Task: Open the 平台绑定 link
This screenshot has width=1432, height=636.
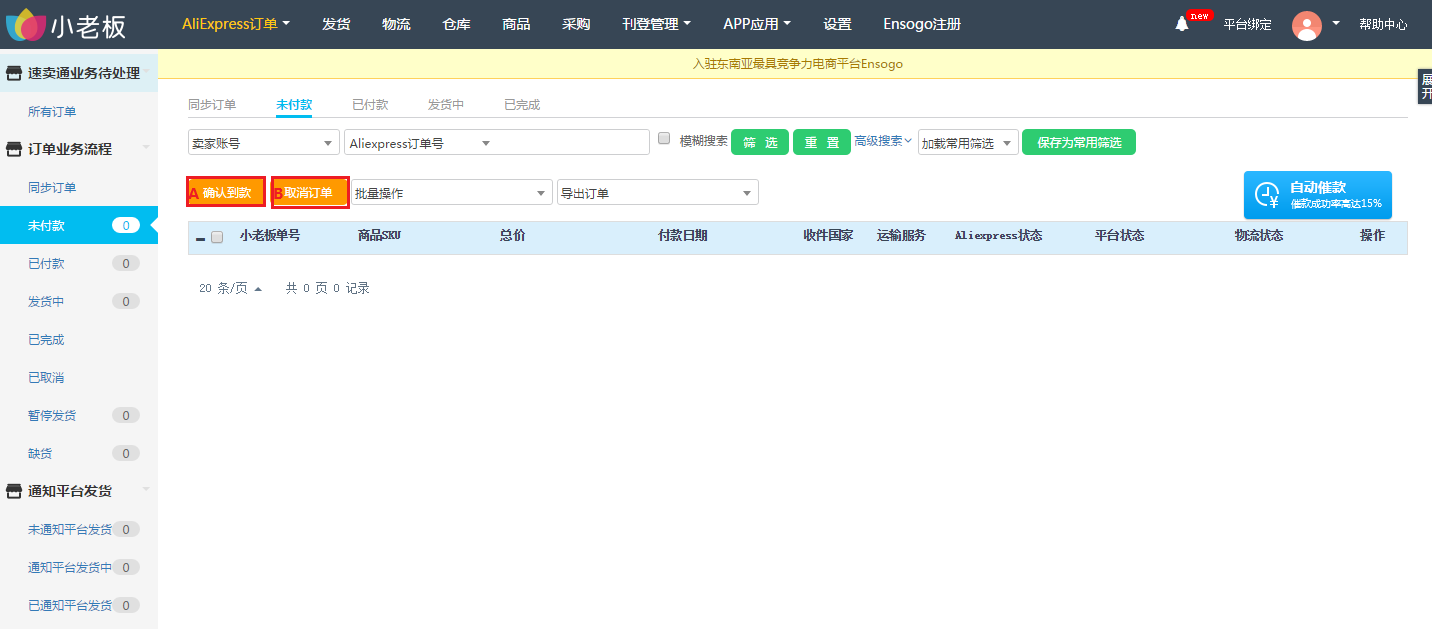Action: pyautogui.click(x=1248, y=24)
